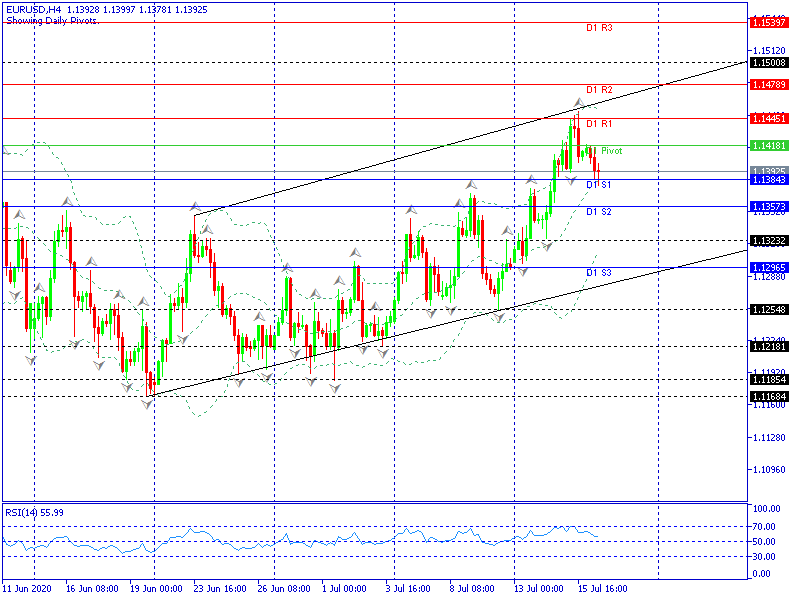The image size is (800, 600).
Task: Click the D1 R1 resistance label
Action: (x=599, y=124)
